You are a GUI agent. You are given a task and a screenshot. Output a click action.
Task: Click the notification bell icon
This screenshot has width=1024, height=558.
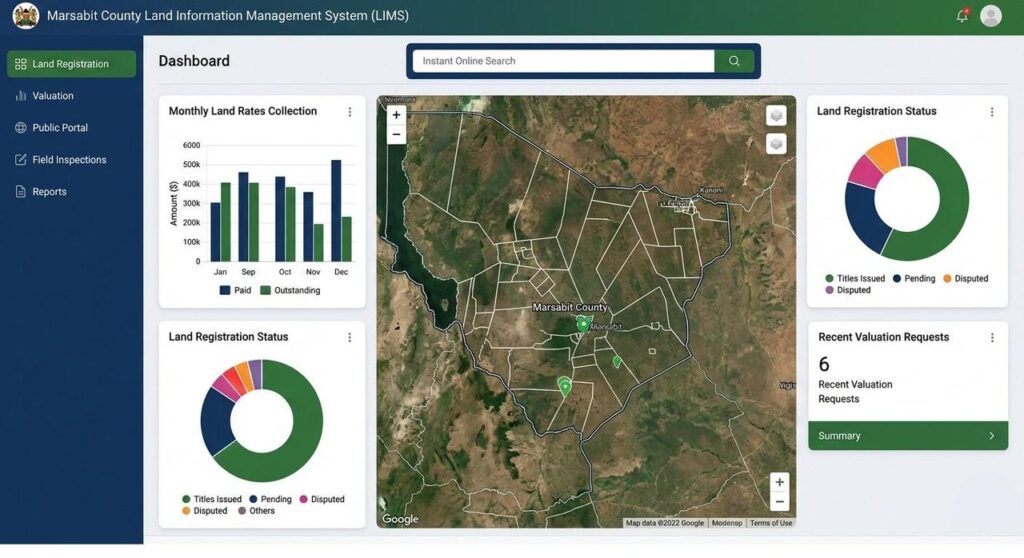pyautogui.click(x=962, y=16)
